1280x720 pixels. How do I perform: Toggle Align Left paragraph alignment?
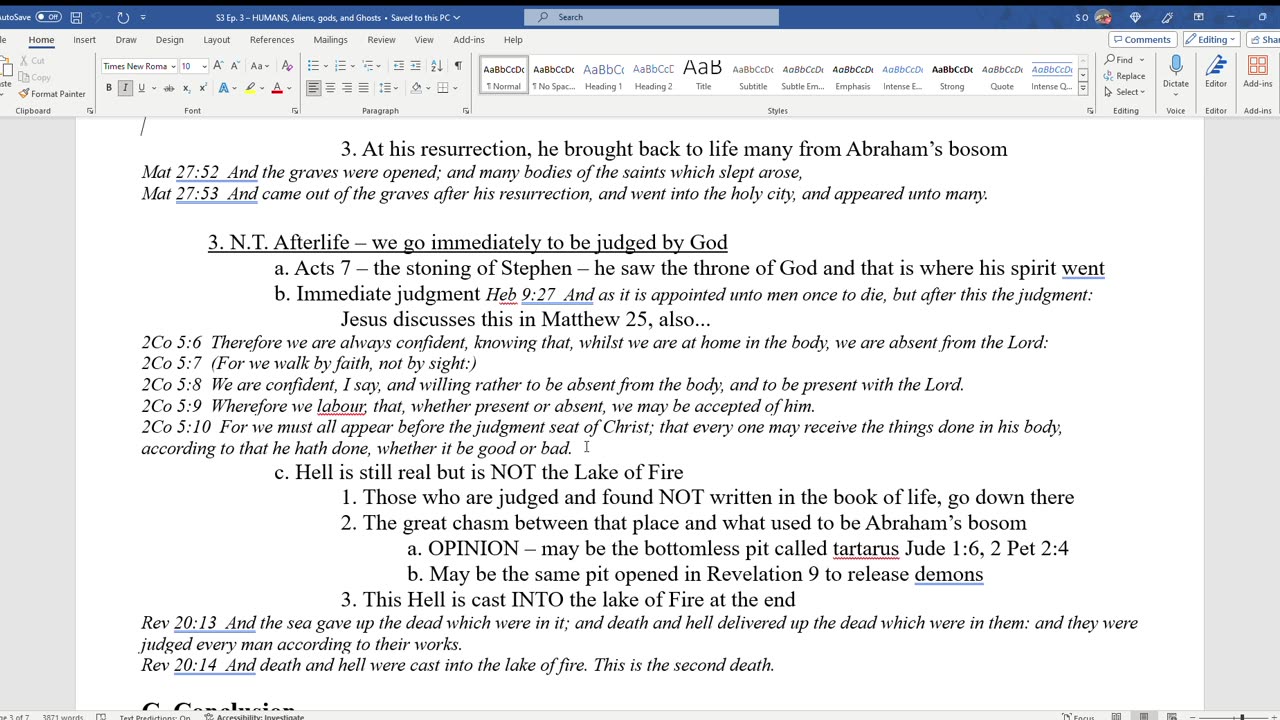click(x=313, y=88)
